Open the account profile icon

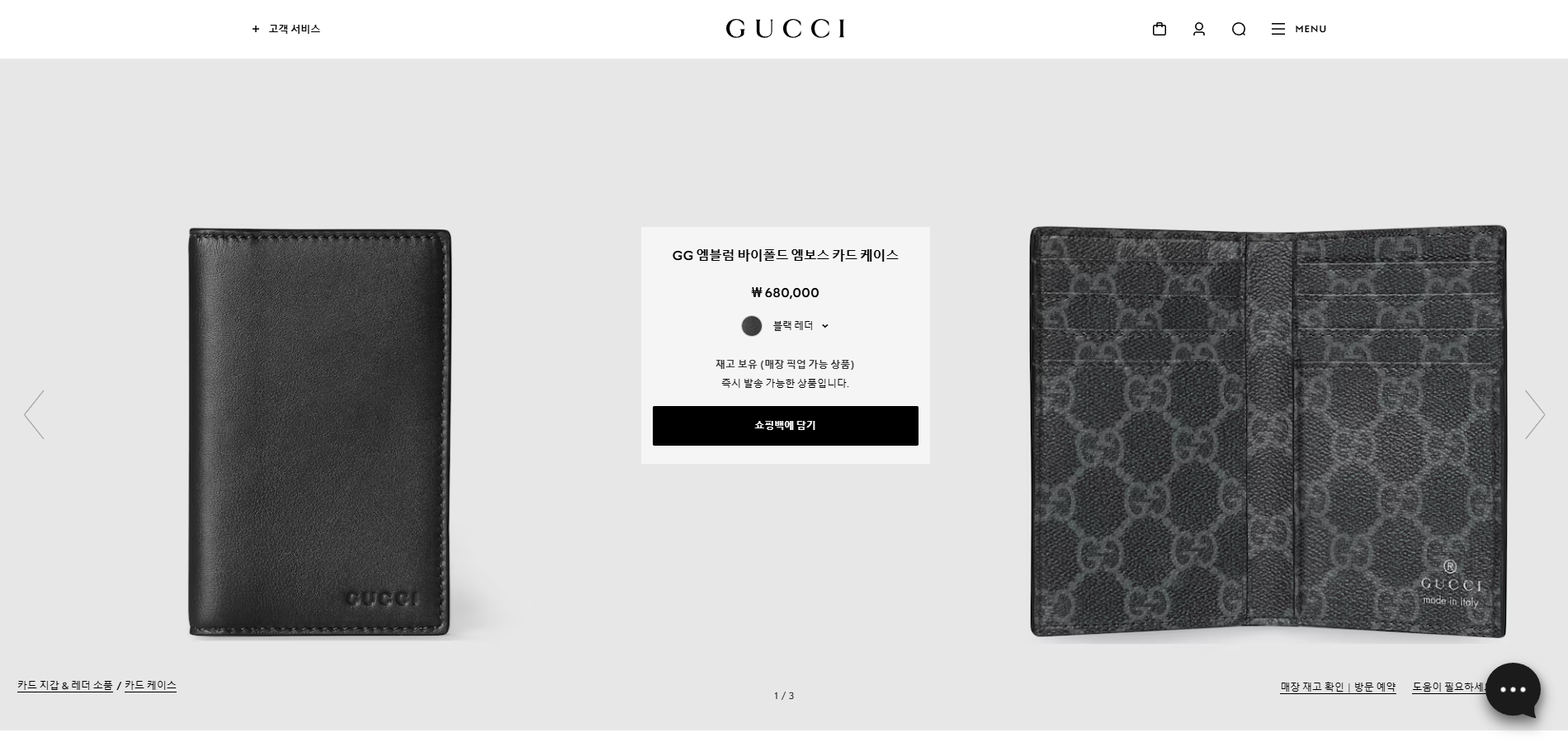[x=1199, y=29]
